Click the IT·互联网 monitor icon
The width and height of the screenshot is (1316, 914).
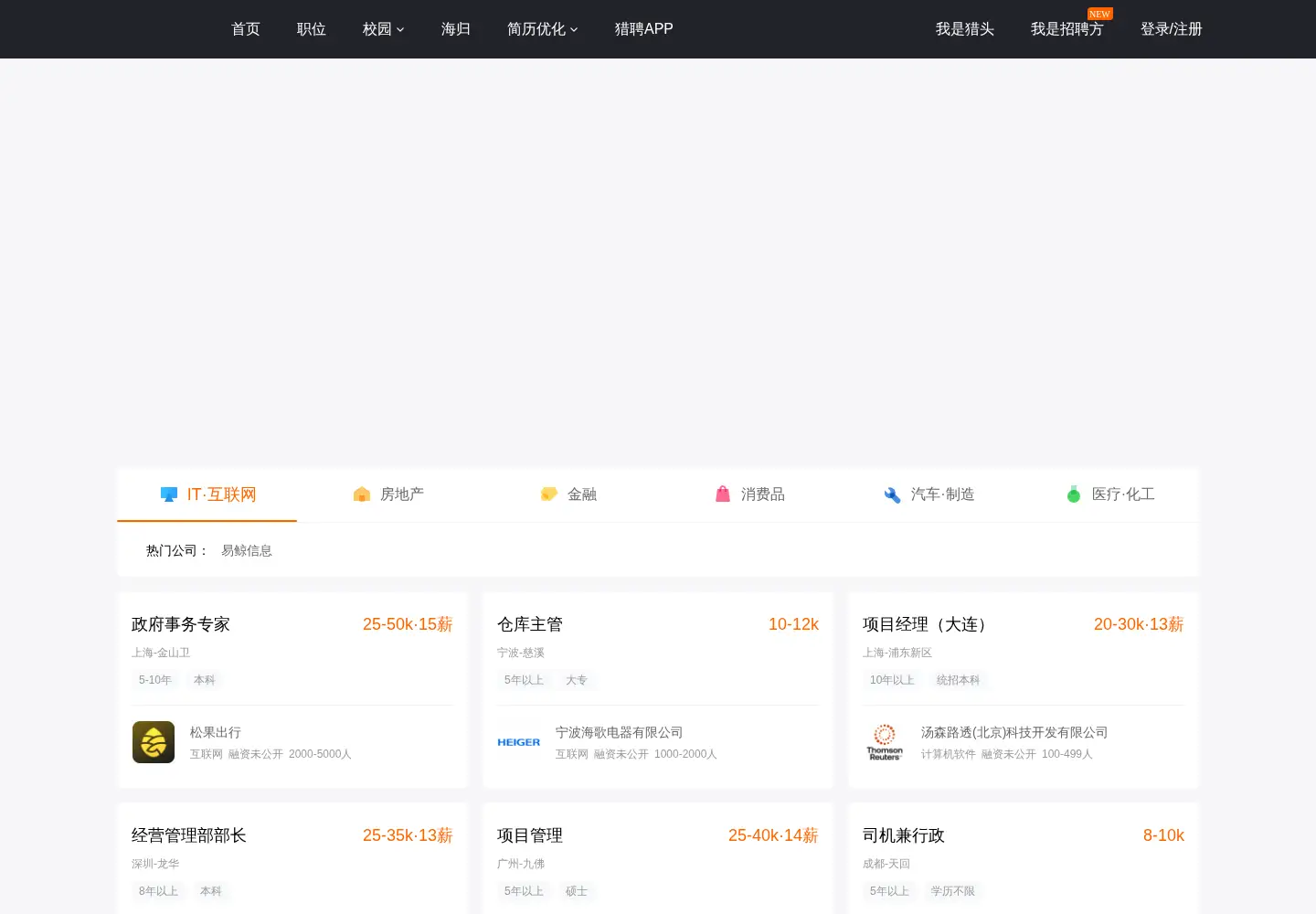click(x=169, y=494)
